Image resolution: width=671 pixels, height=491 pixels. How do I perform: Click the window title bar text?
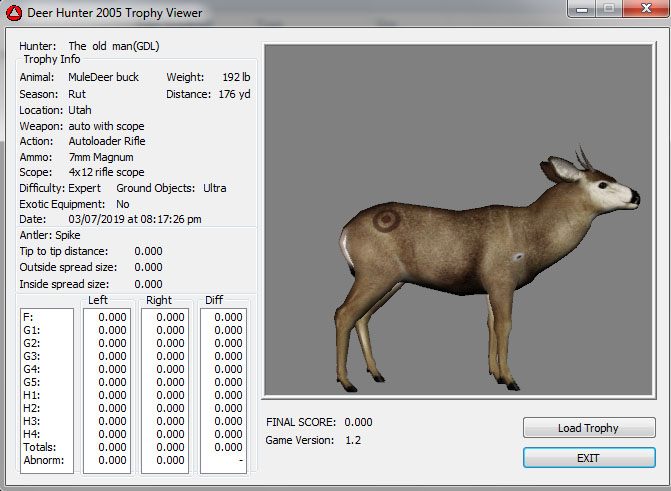117,13
